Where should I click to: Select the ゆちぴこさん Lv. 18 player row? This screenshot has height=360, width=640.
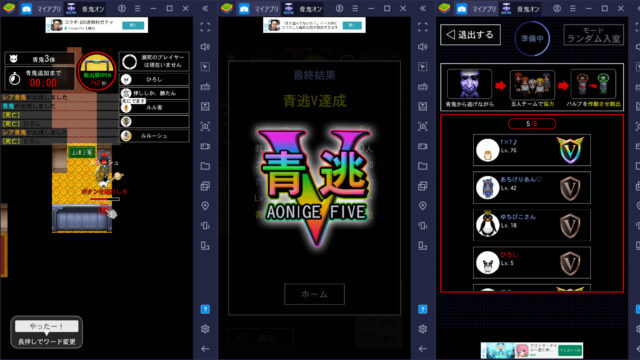tap(532, 225)
